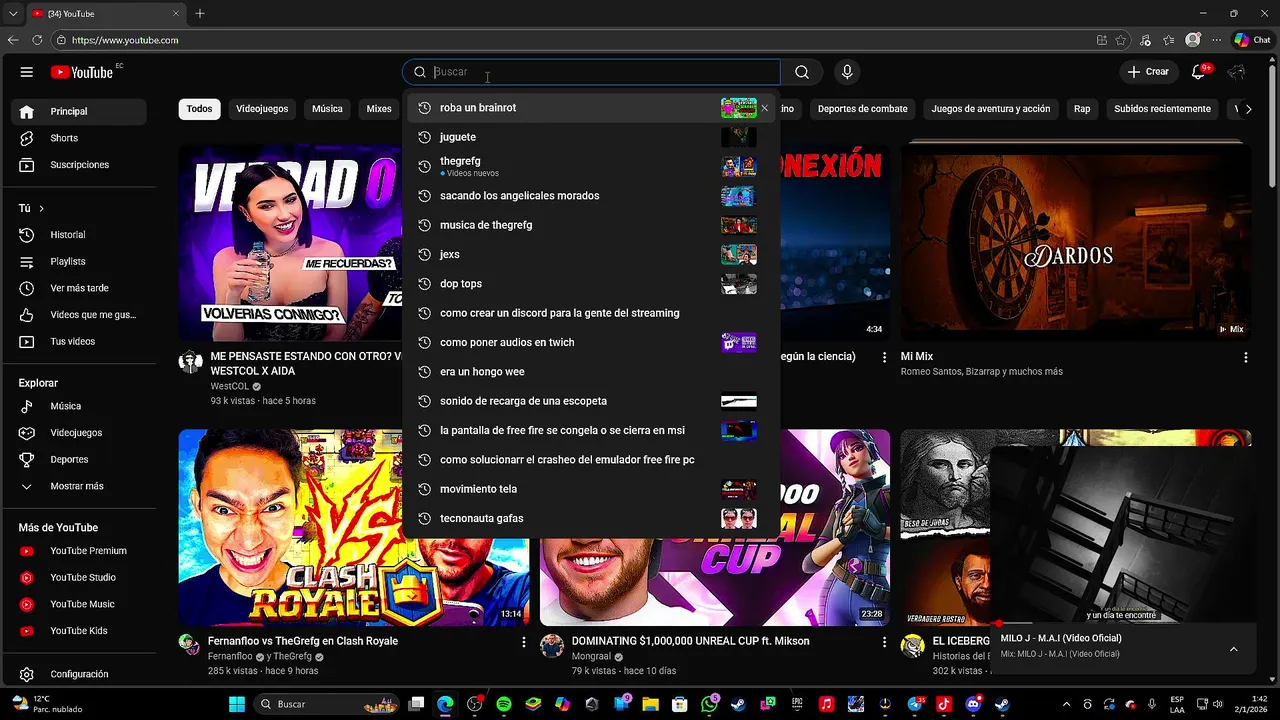Open Playlists in the sidebar

(x=78, y=262)
